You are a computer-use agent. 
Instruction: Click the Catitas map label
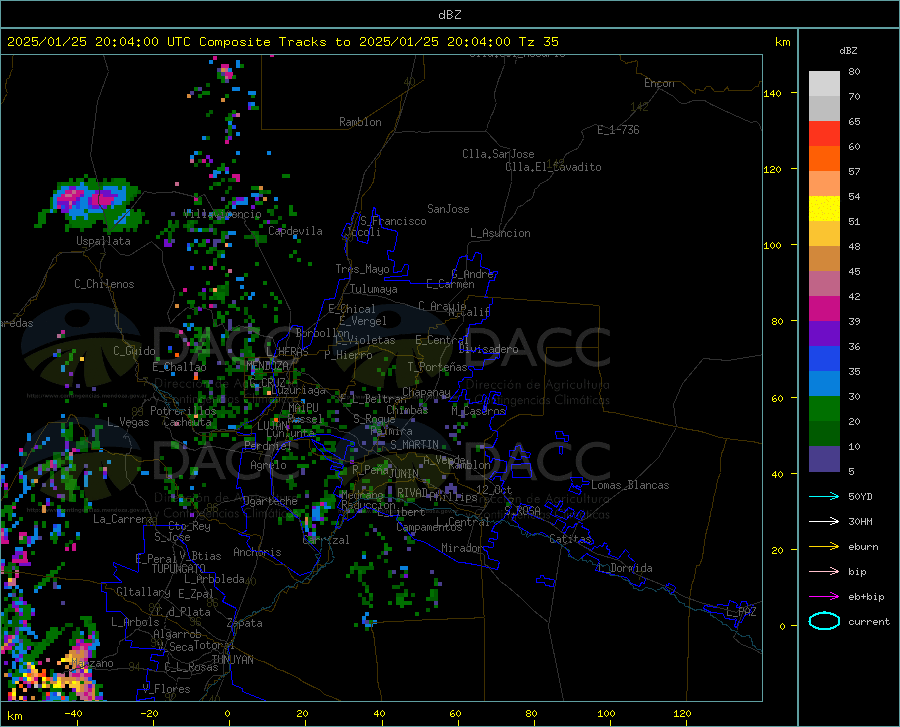[570, 539]
